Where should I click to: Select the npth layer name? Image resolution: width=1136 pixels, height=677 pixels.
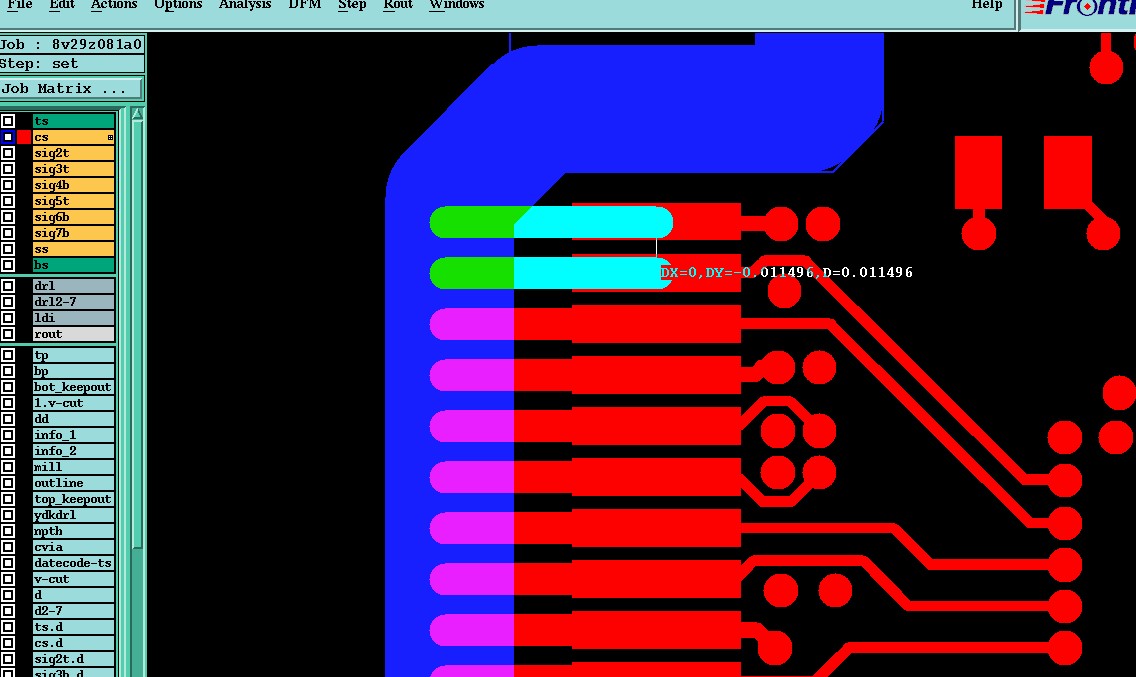click(74, 531)
